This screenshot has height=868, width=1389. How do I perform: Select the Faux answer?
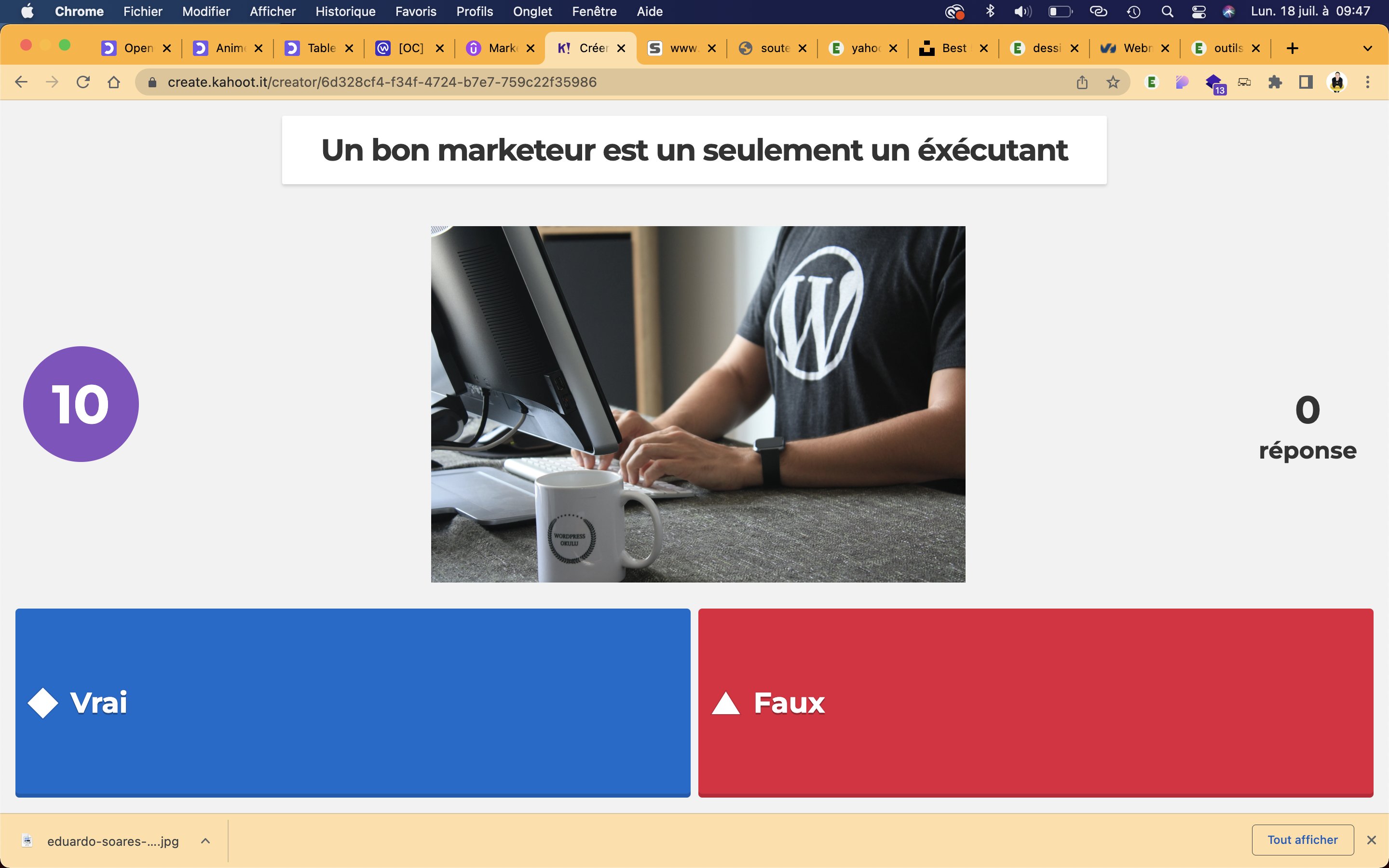coord(1035,702)
